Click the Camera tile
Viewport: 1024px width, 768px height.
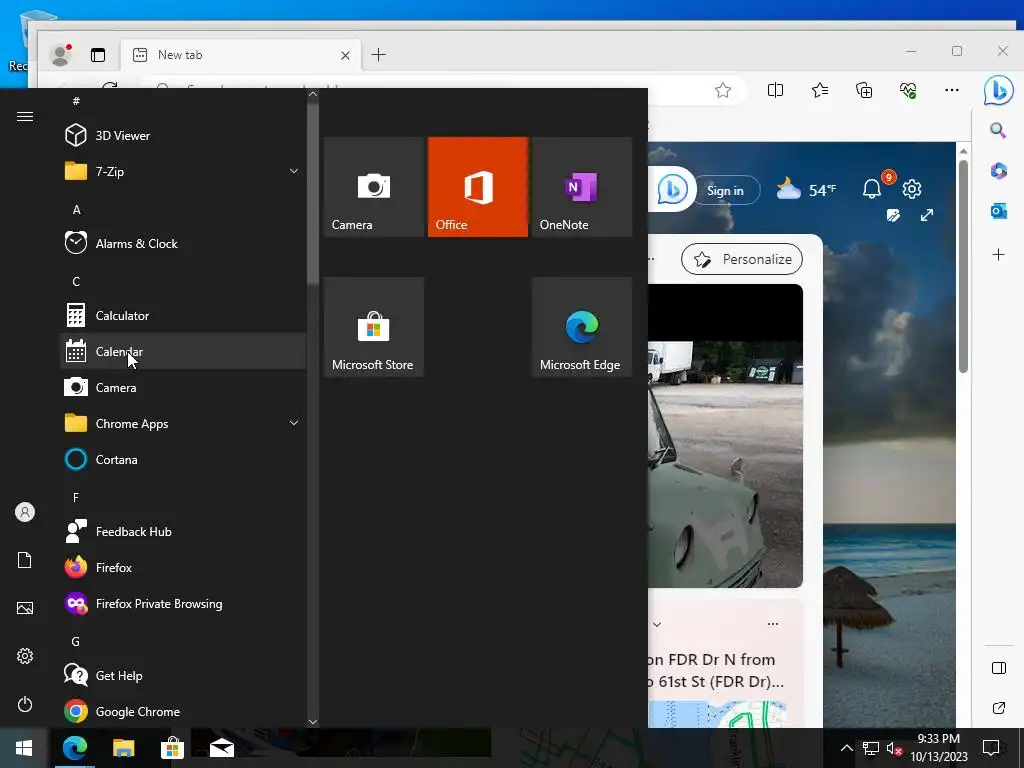pyautogui.click(x=374, y=187)
